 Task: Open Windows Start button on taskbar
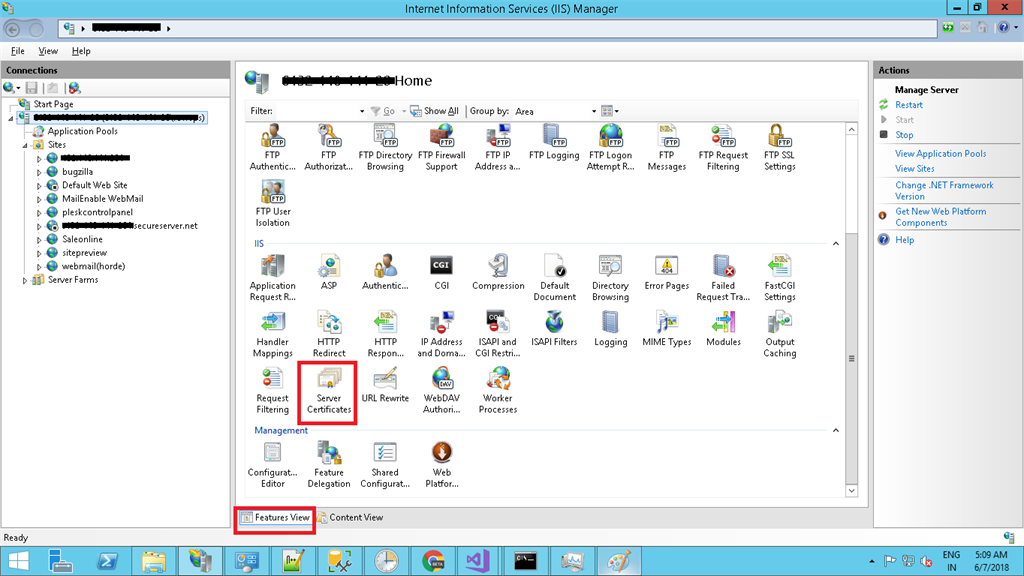coord(18,562)
